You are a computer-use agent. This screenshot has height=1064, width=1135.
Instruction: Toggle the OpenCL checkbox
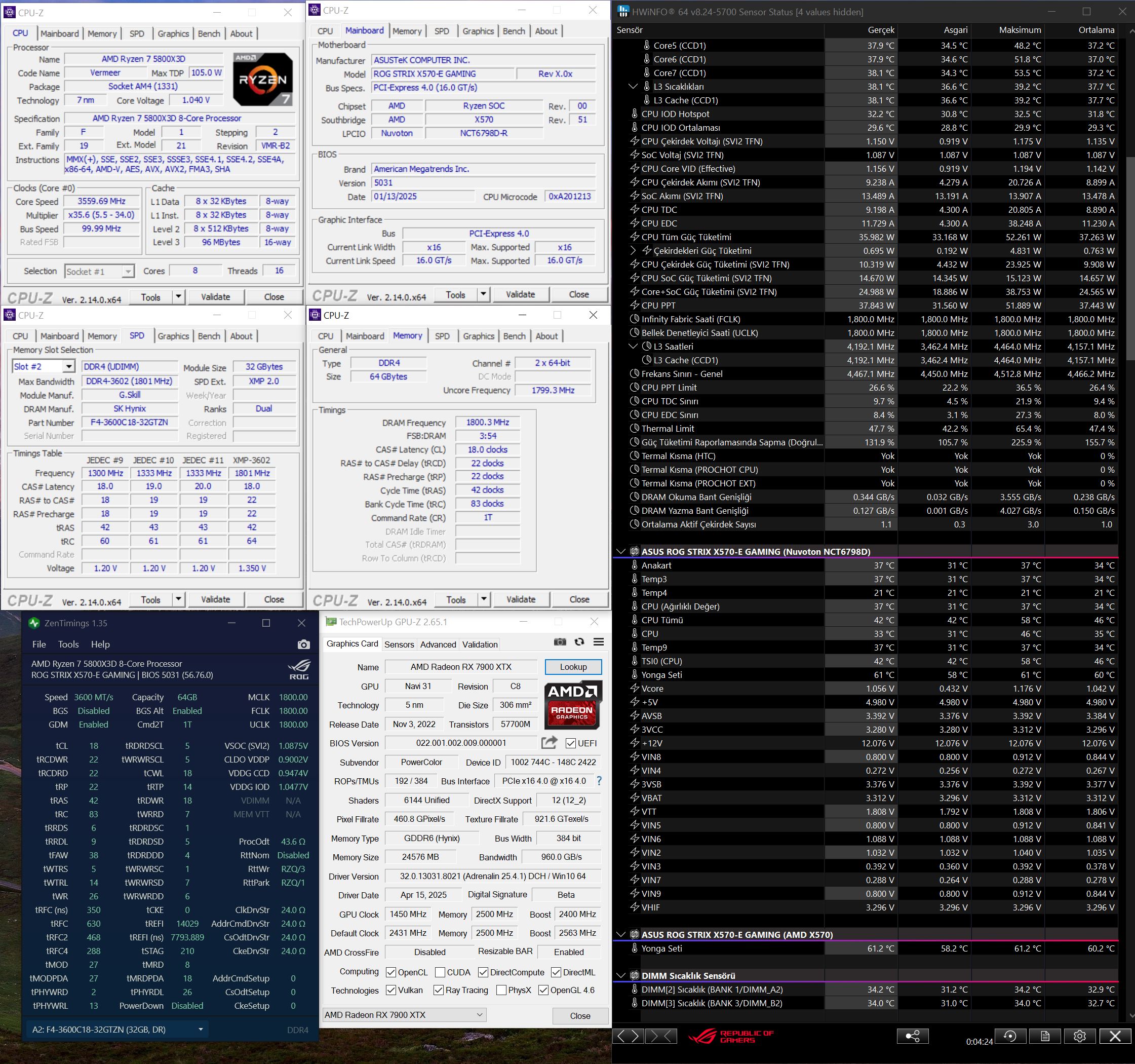pyautogui.click(x=391, y=972)
